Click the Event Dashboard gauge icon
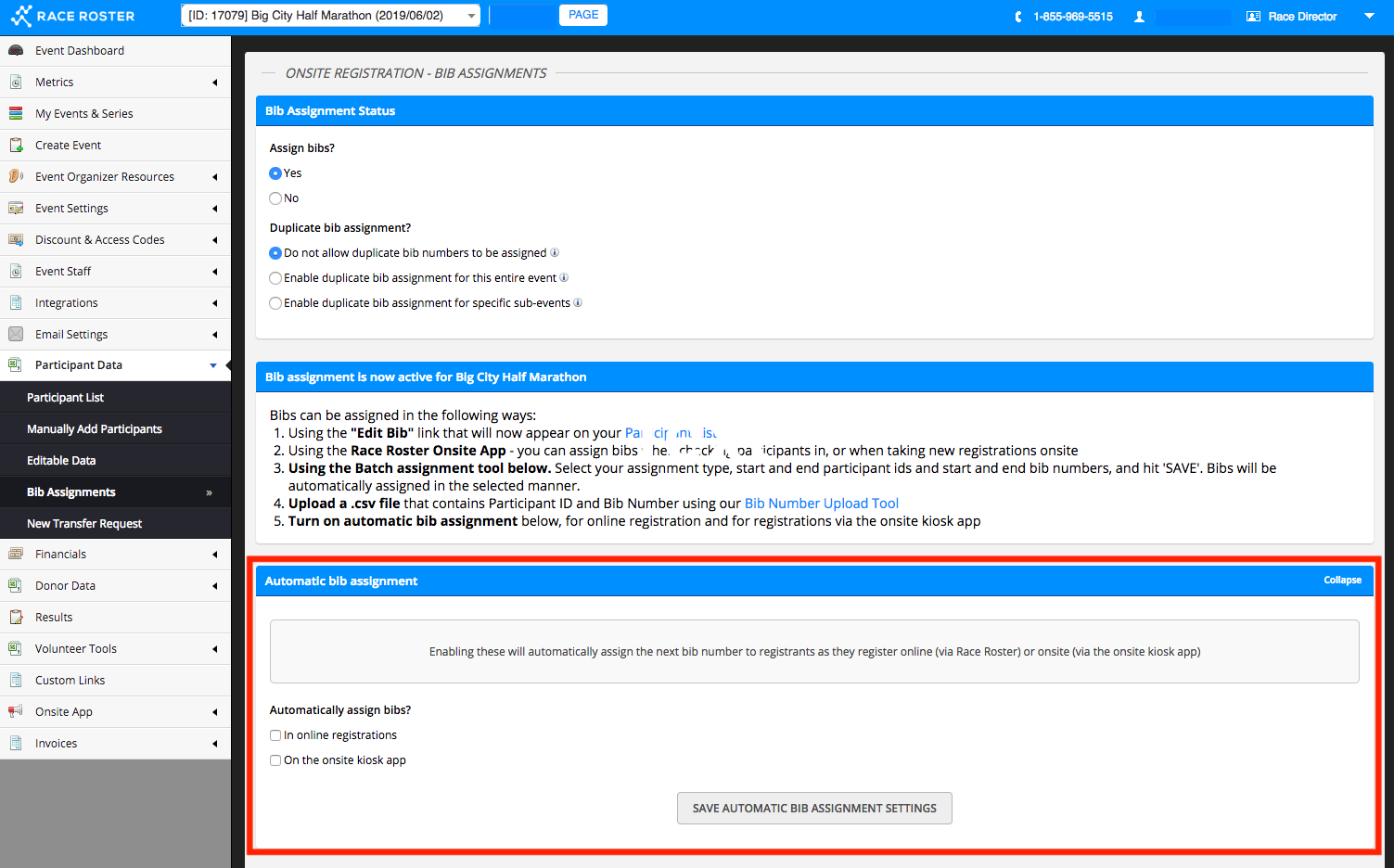Viewport: 1394px width, 868px height. click(x=16, y=50)
